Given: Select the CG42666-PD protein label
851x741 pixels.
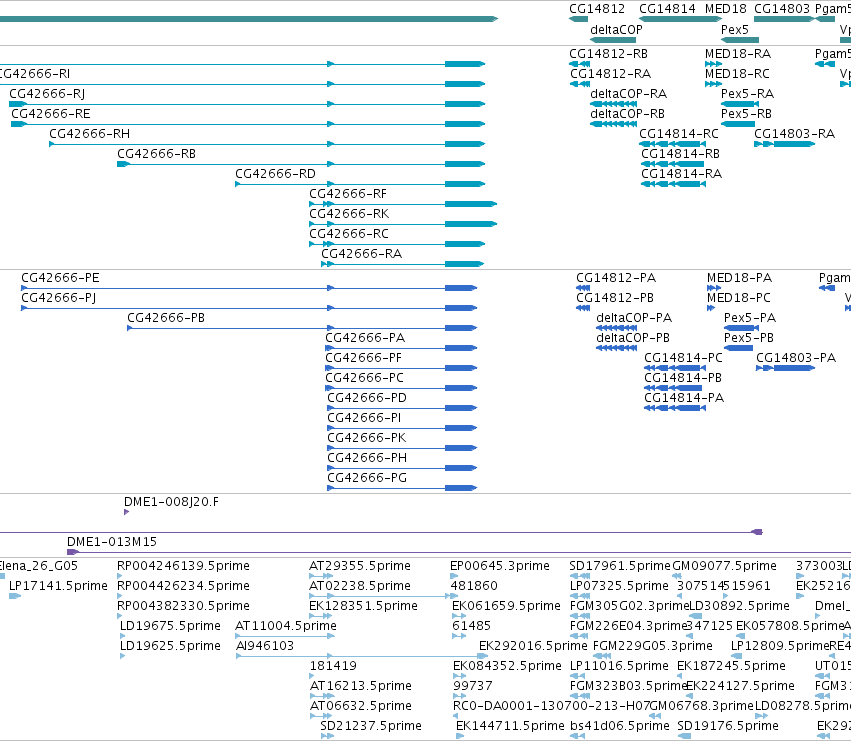Looking at the screenshot, I should (367, 399).
